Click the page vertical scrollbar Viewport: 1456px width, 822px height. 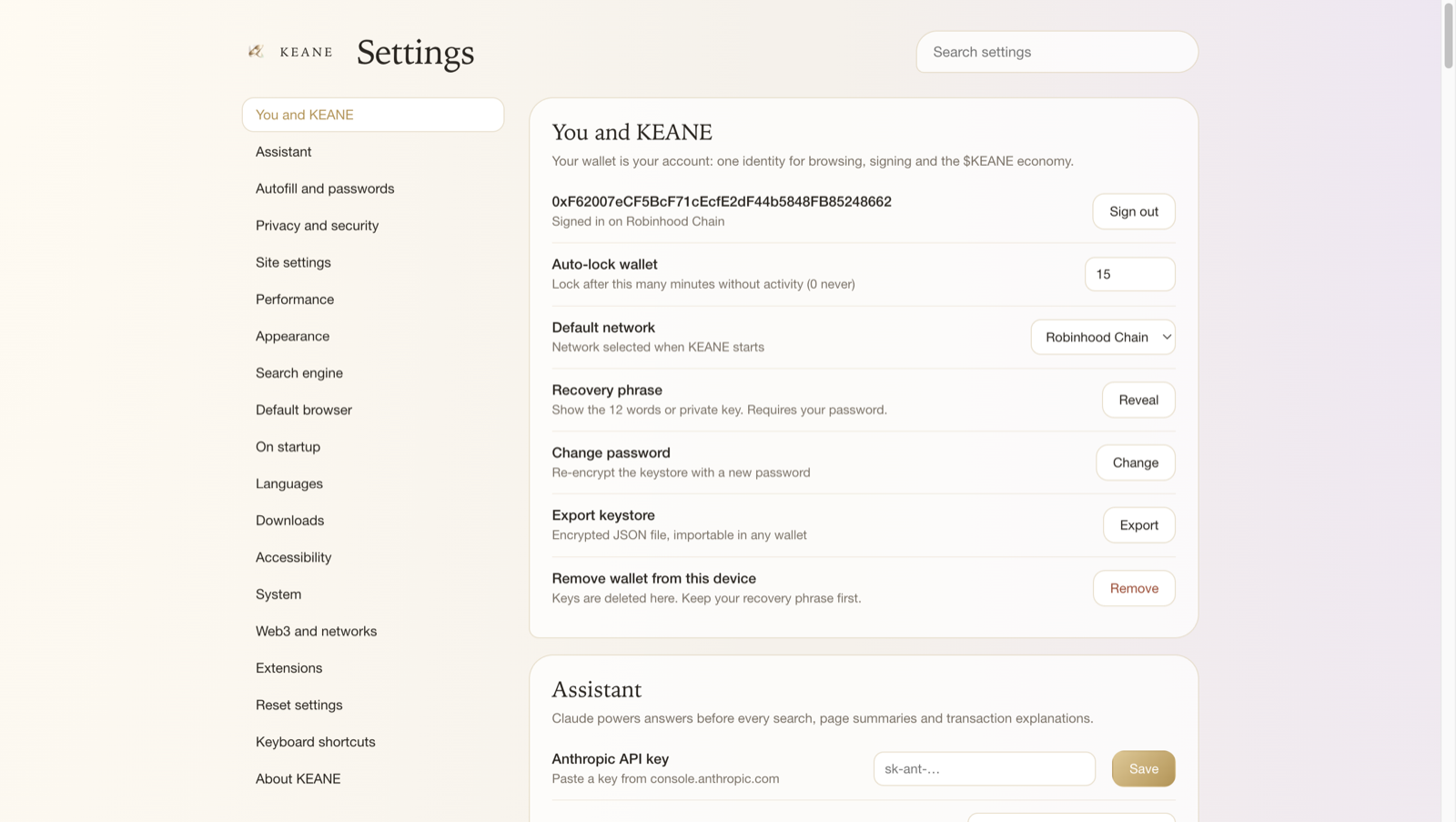tap(1449, 36)
